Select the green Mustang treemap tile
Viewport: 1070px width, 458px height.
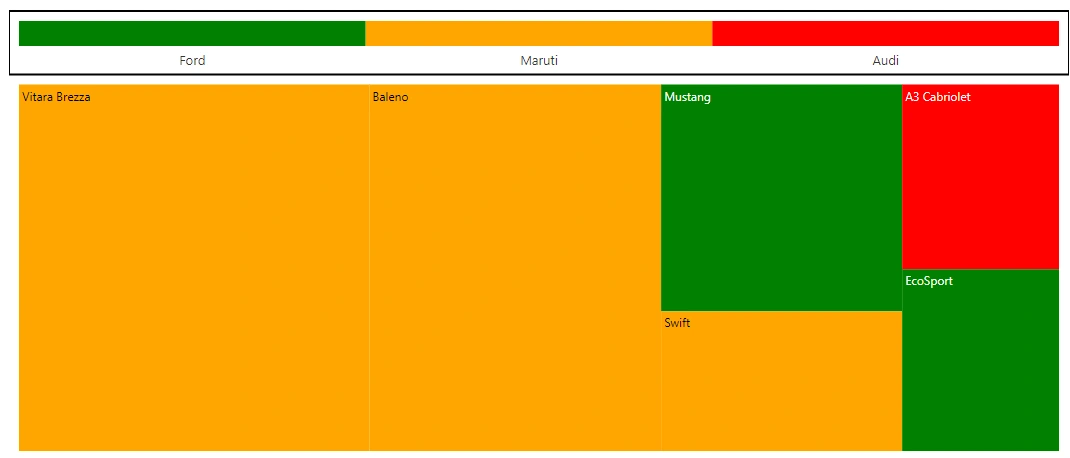tap(781, 197)
